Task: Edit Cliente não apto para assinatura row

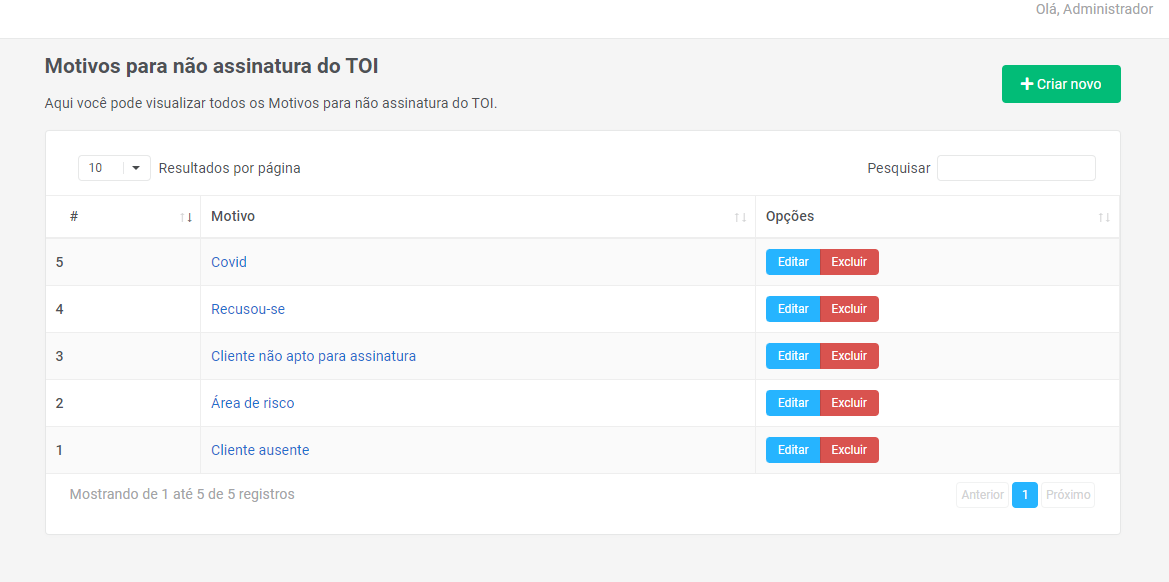Action: [x=793, y=356]
